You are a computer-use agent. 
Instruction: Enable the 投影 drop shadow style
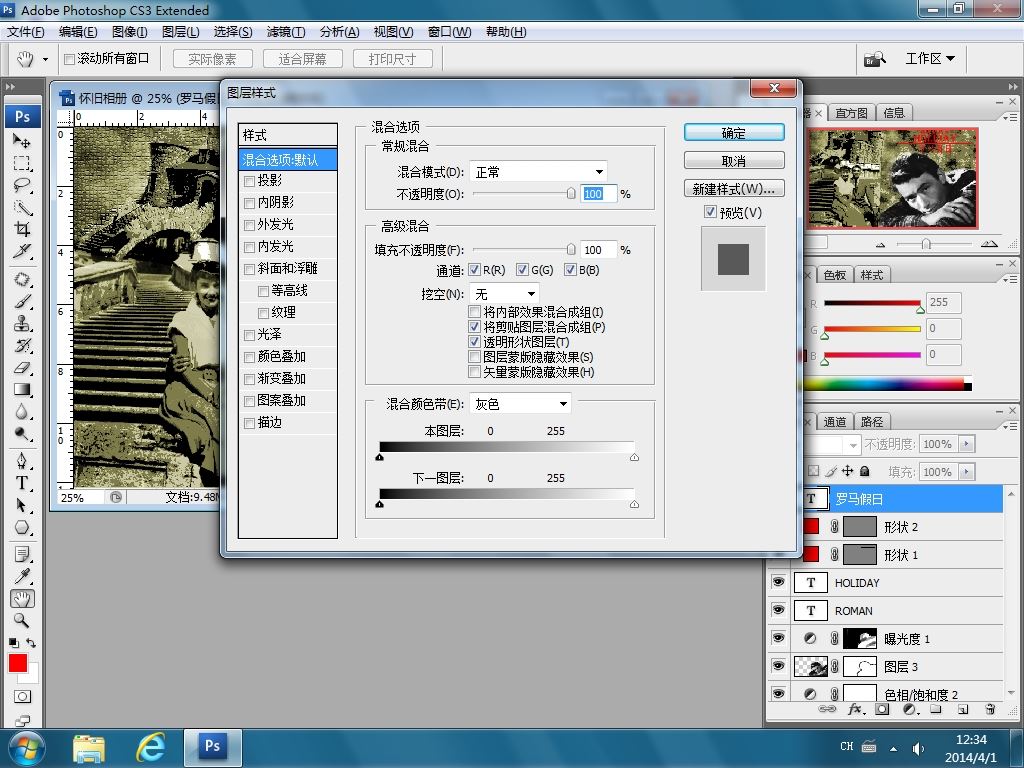[x=249, y=181]
